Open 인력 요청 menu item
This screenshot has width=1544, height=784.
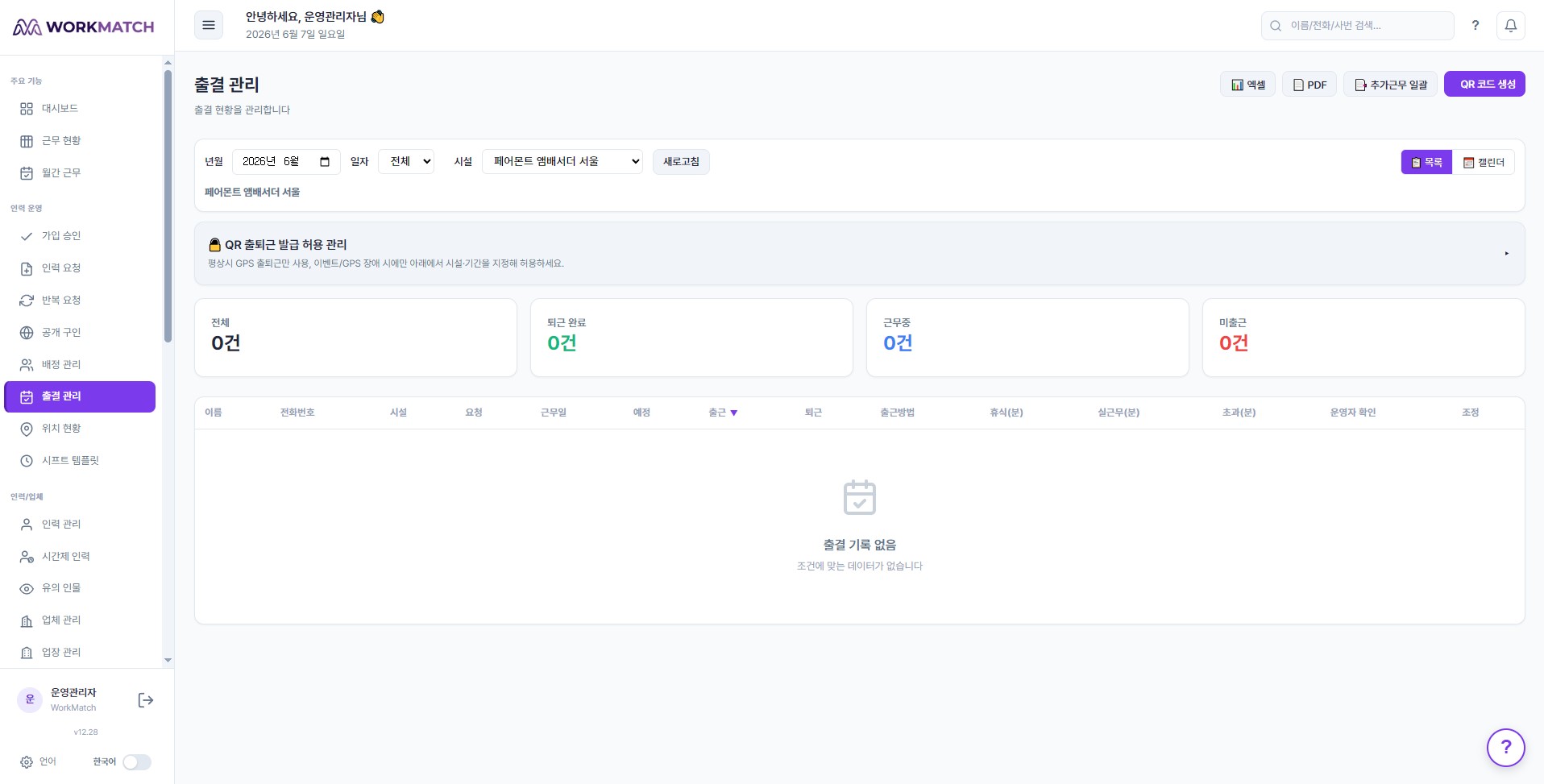(80, 268)
